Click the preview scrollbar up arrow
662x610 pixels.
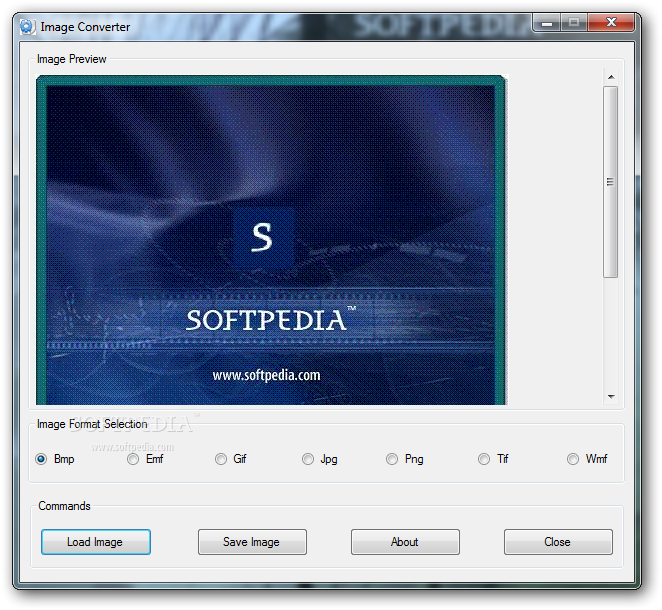pyautogui.click(x=610, y=77)
